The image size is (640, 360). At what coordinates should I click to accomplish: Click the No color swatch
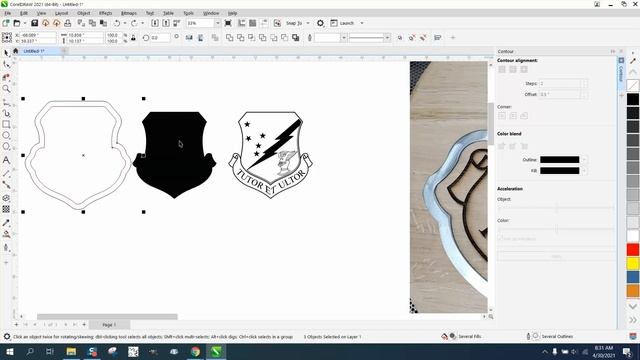coord(633,85)
